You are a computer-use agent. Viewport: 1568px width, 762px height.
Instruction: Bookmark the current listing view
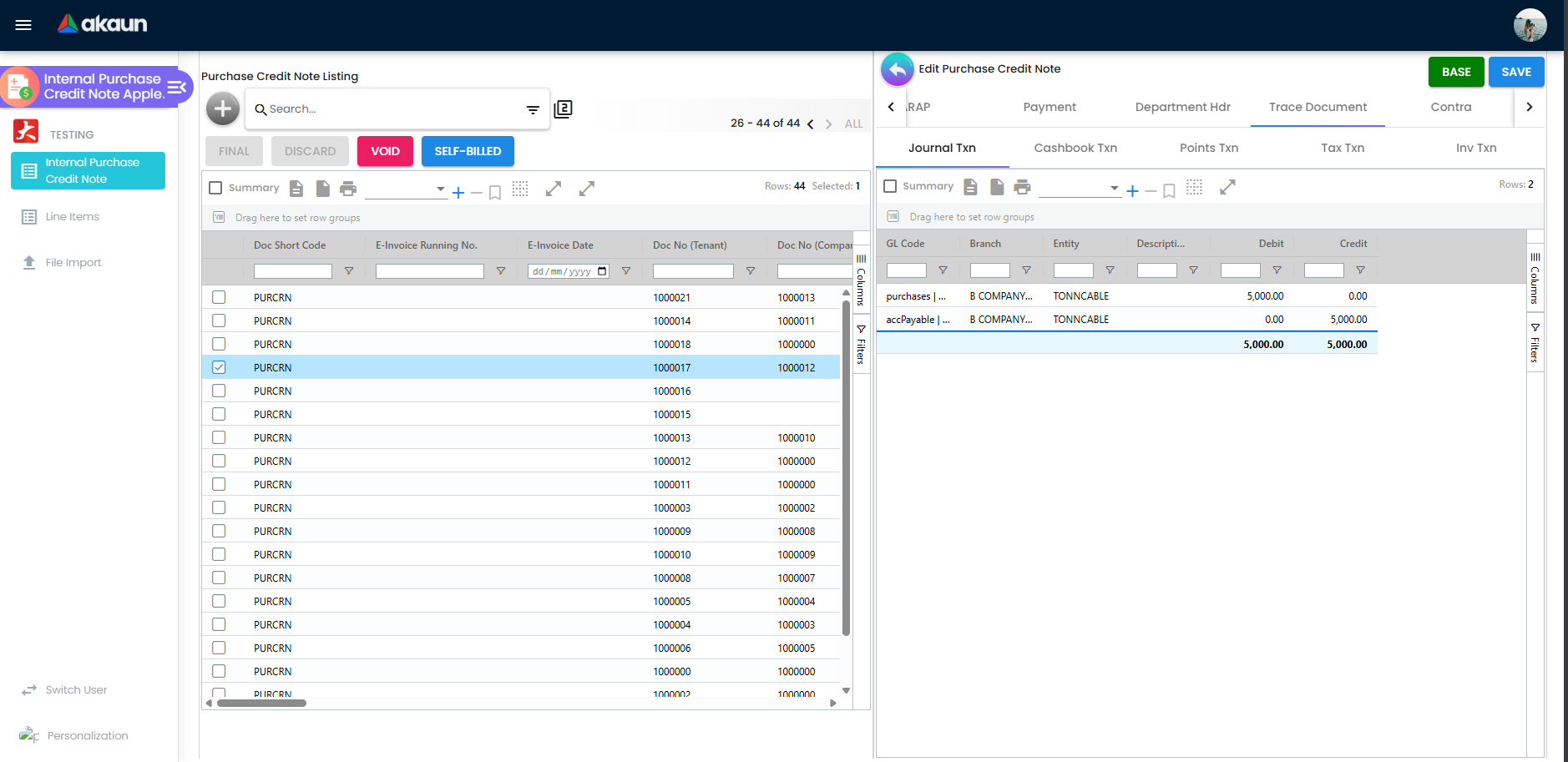495,193
